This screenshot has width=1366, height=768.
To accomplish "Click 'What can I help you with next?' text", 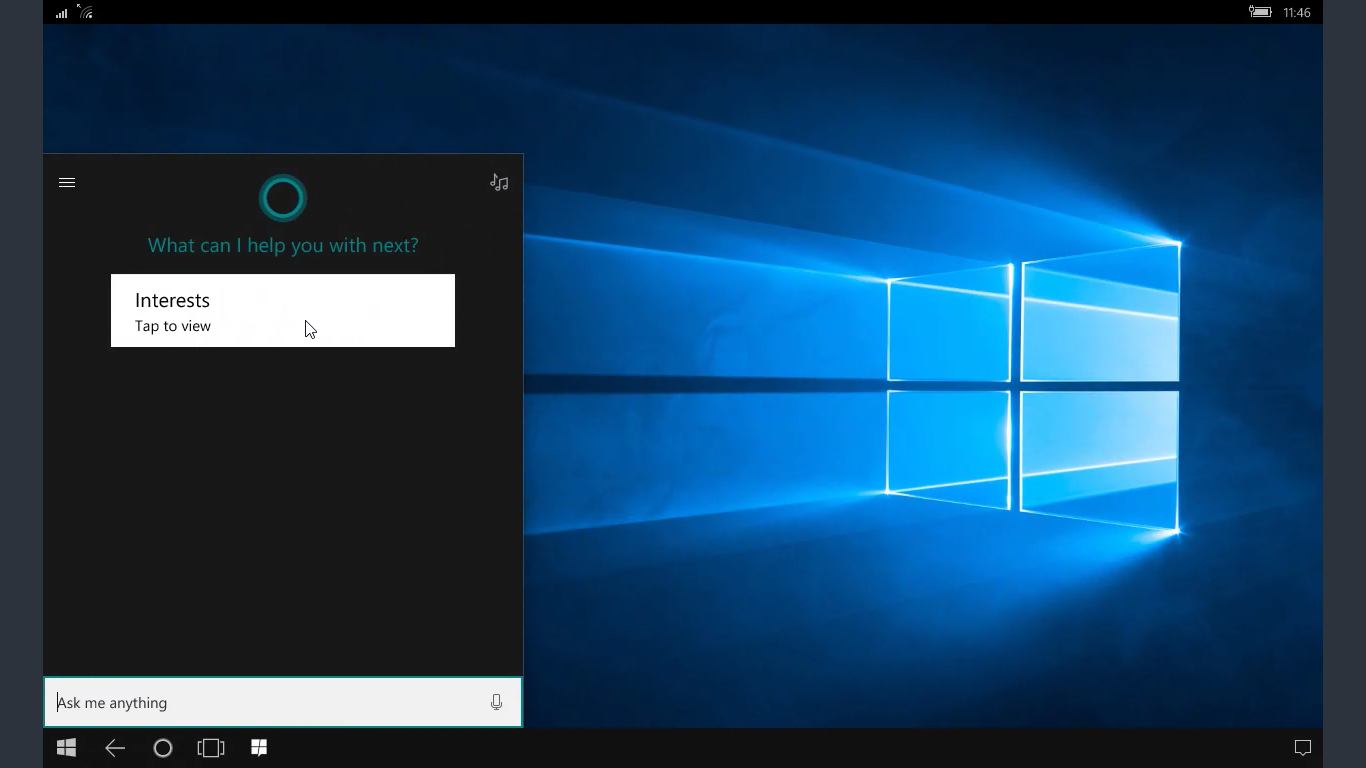I will click(x=283, y=246).
